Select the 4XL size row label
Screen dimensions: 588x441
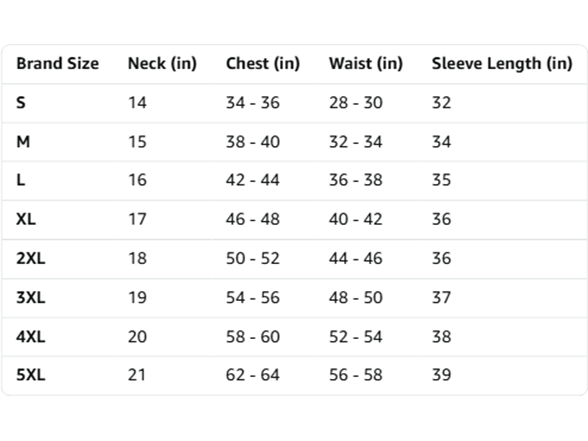[31, 336]
